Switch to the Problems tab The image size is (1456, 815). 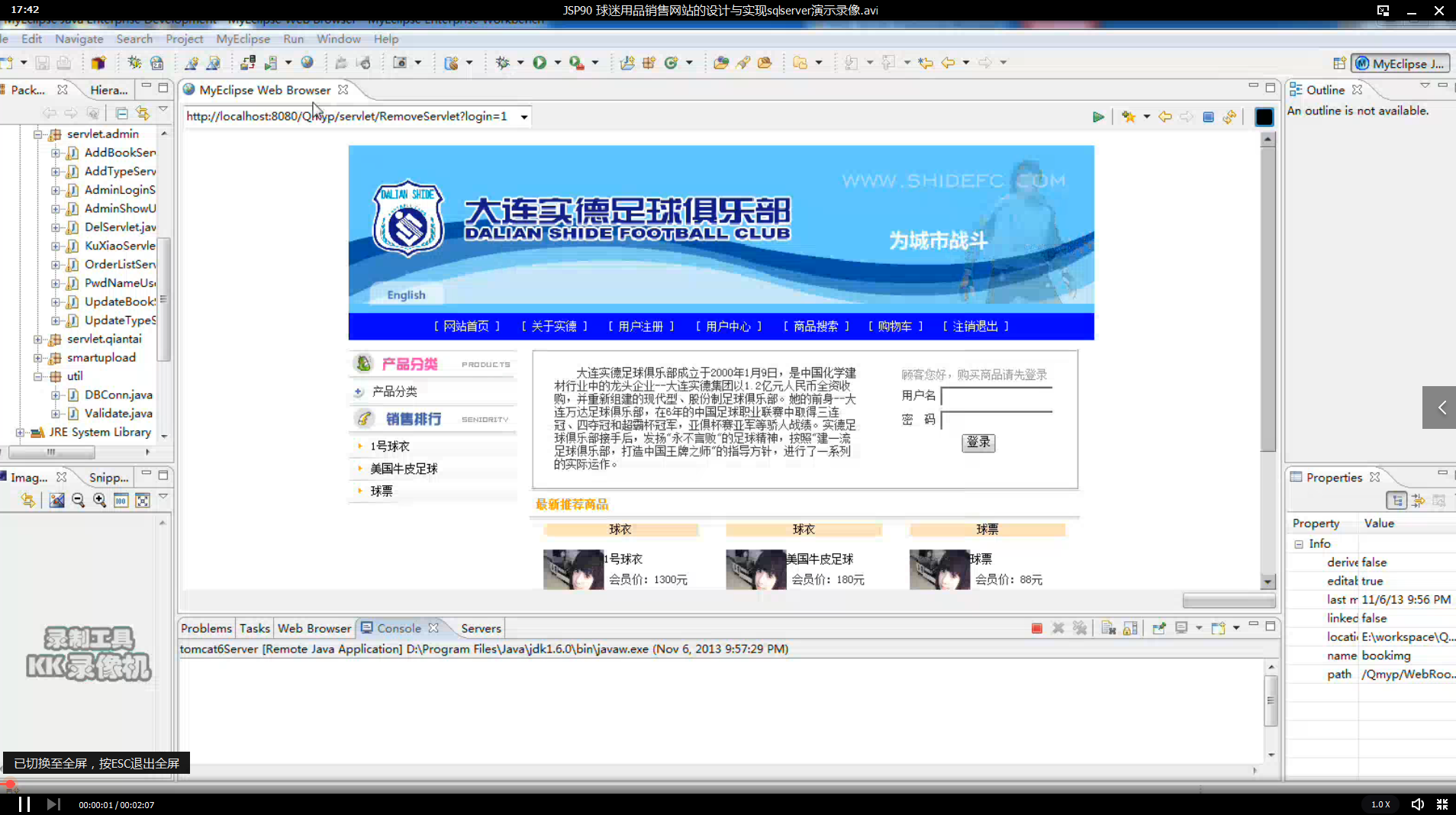click(206, 628)
